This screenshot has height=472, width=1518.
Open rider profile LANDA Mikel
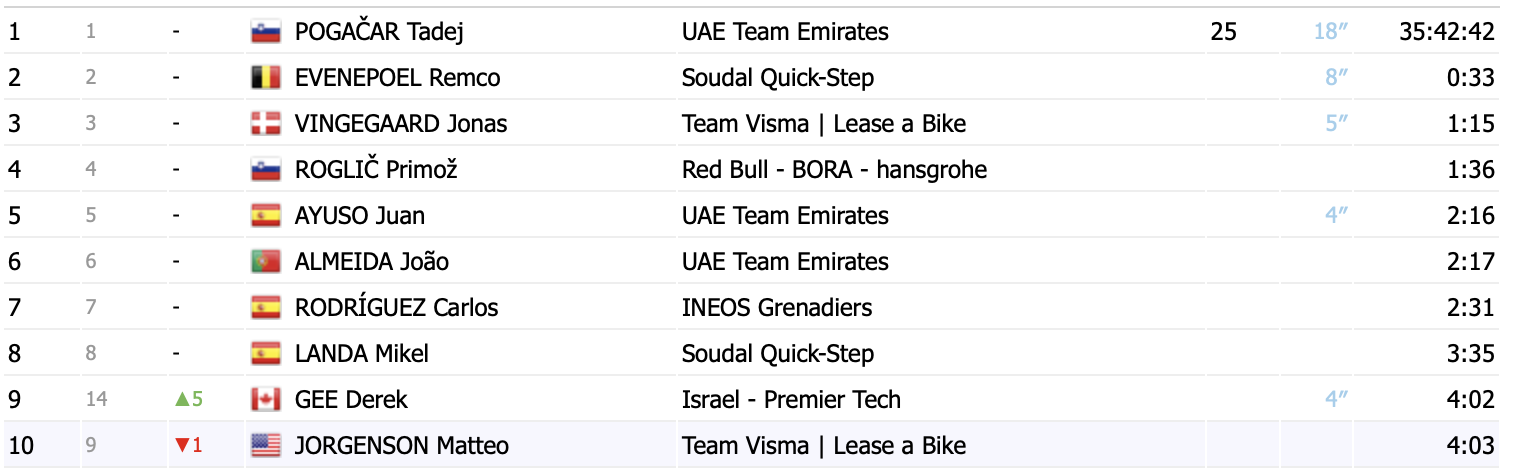(x=364, y=354)
